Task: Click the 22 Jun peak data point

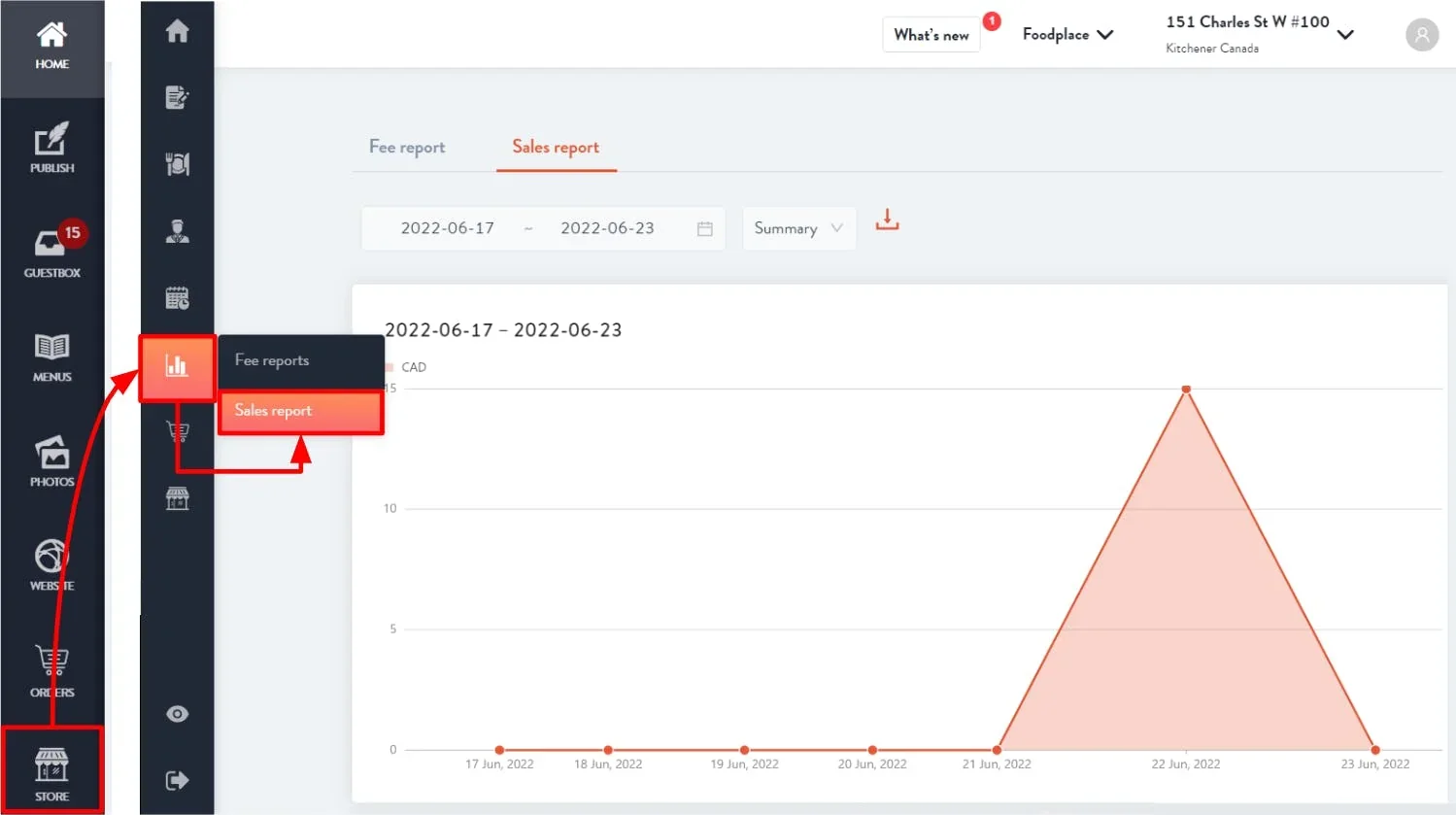Action: [x=1186, y=389]
